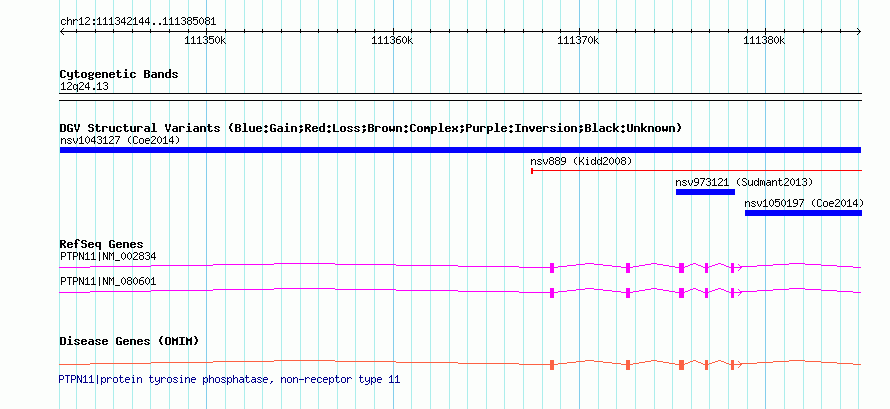The width and height of the screenshot is (890, 409).
Task: Select the nsv889 (Kidd2008) red loss line
Action: pos(696,170)
